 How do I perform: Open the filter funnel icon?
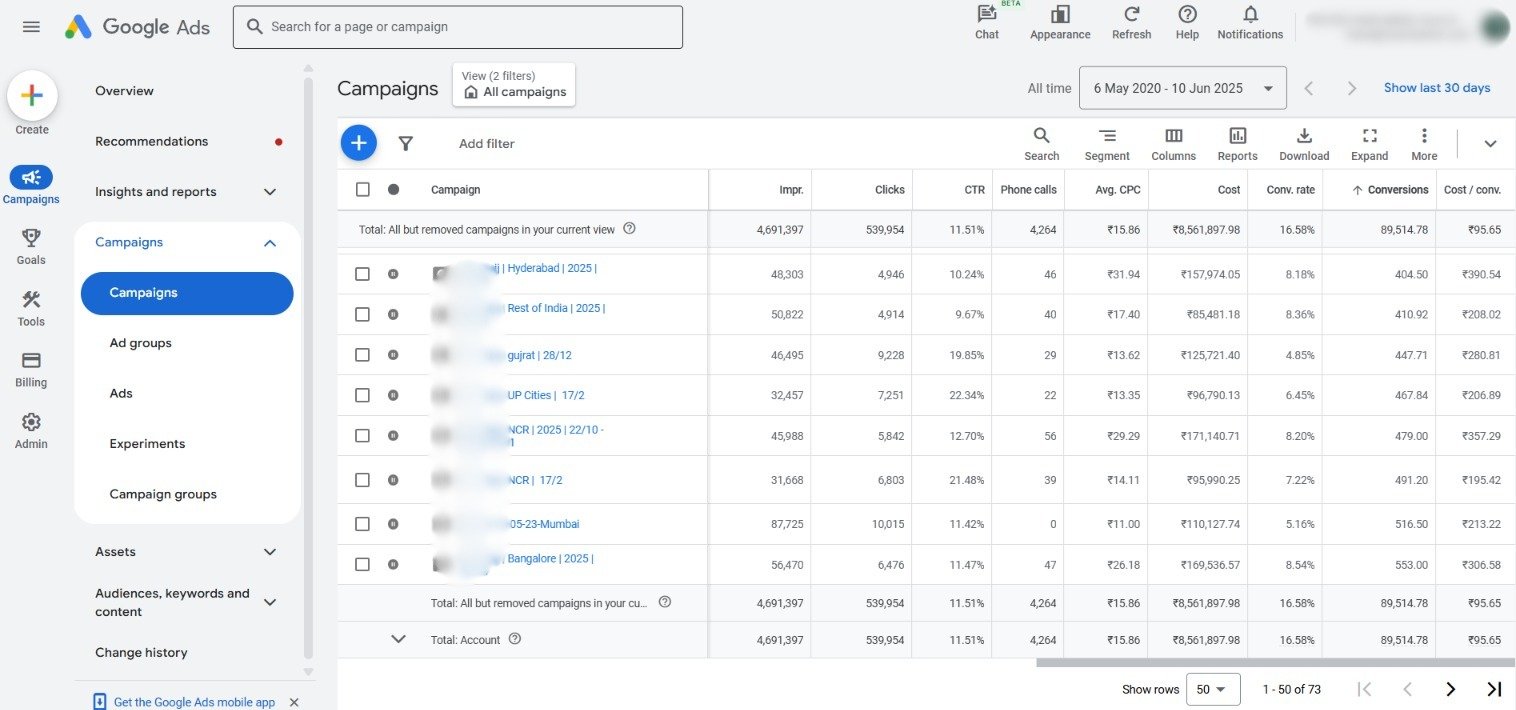[x=405, y=144]
